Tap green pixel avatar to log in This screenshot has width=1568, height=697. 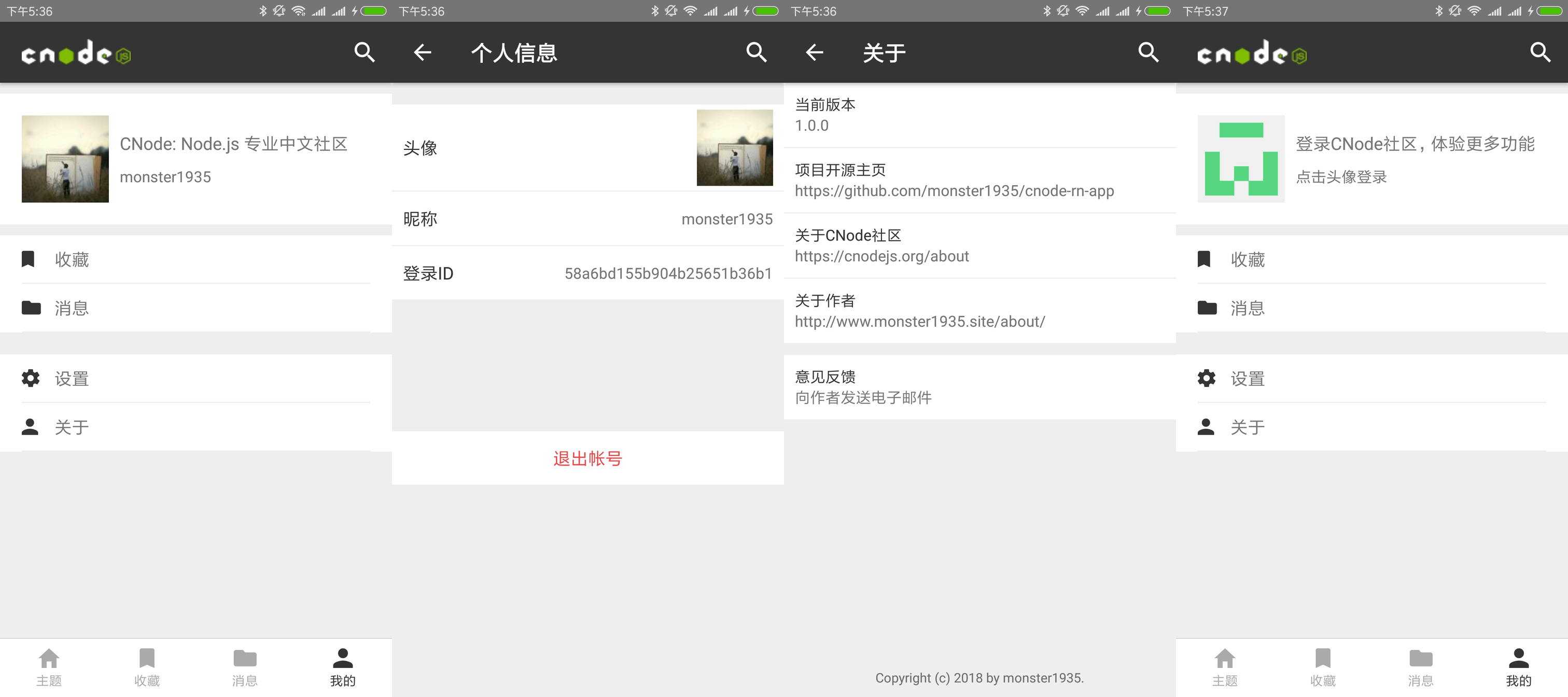pos(1241,159)
